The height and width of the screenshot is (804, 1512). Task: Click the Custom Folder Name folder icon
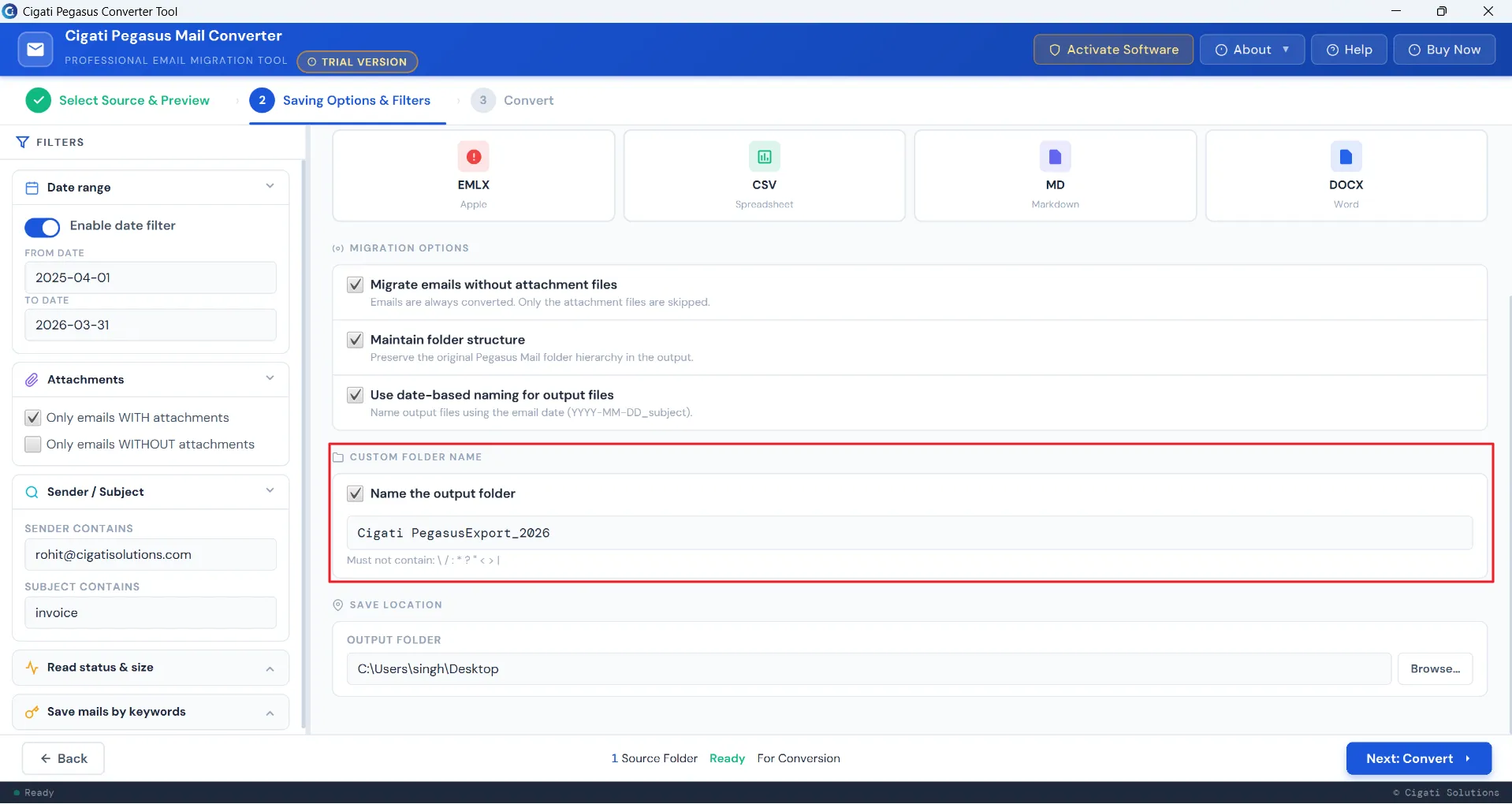pyautogui.click(x=338, y=457)
